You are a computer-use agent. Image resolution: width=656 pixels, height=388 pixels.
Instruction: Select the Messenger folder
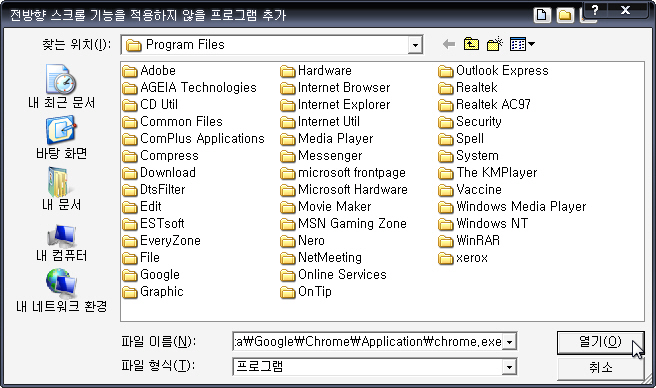pos(321,156)
